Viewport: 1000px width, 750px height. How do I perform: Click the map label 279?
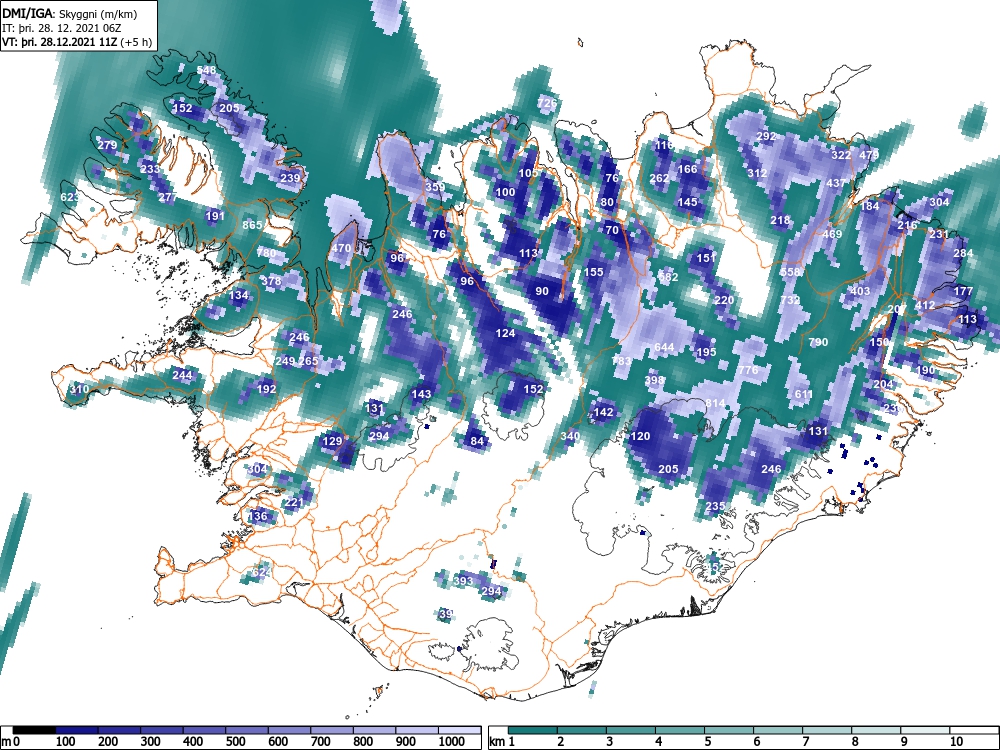(107, 145)
